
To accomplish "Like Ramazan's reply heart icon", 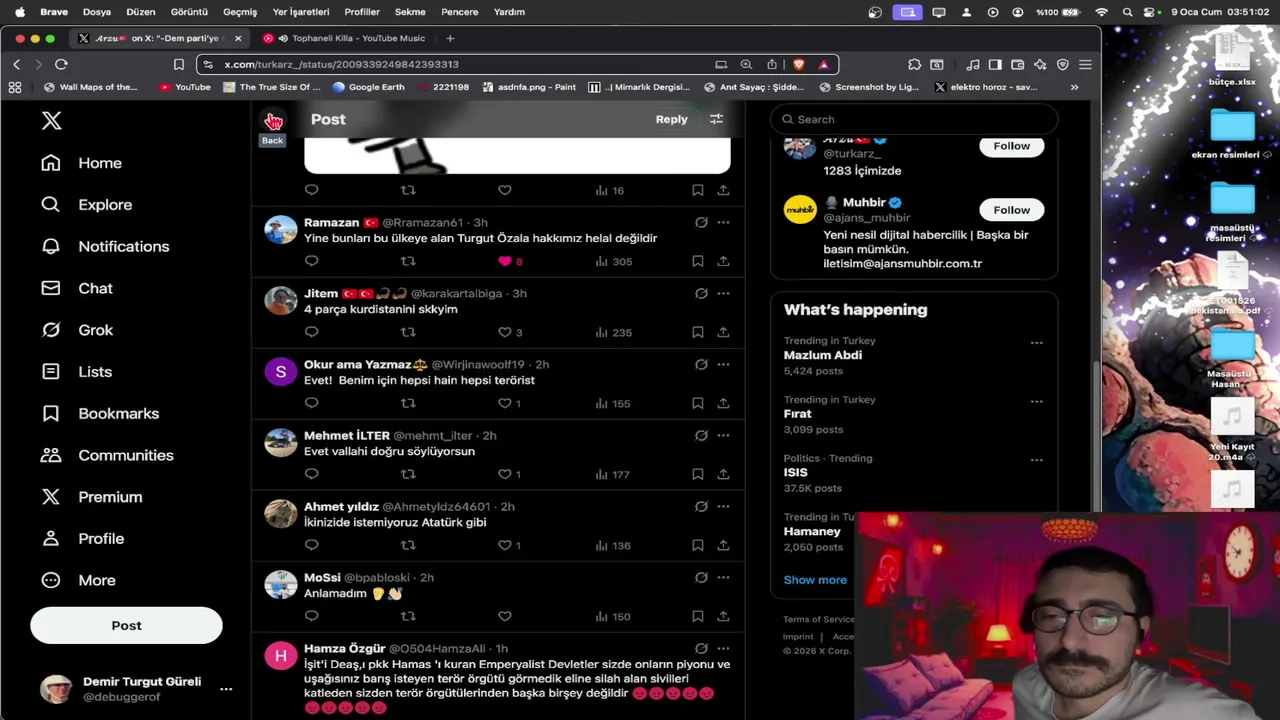I will (505, 261).
